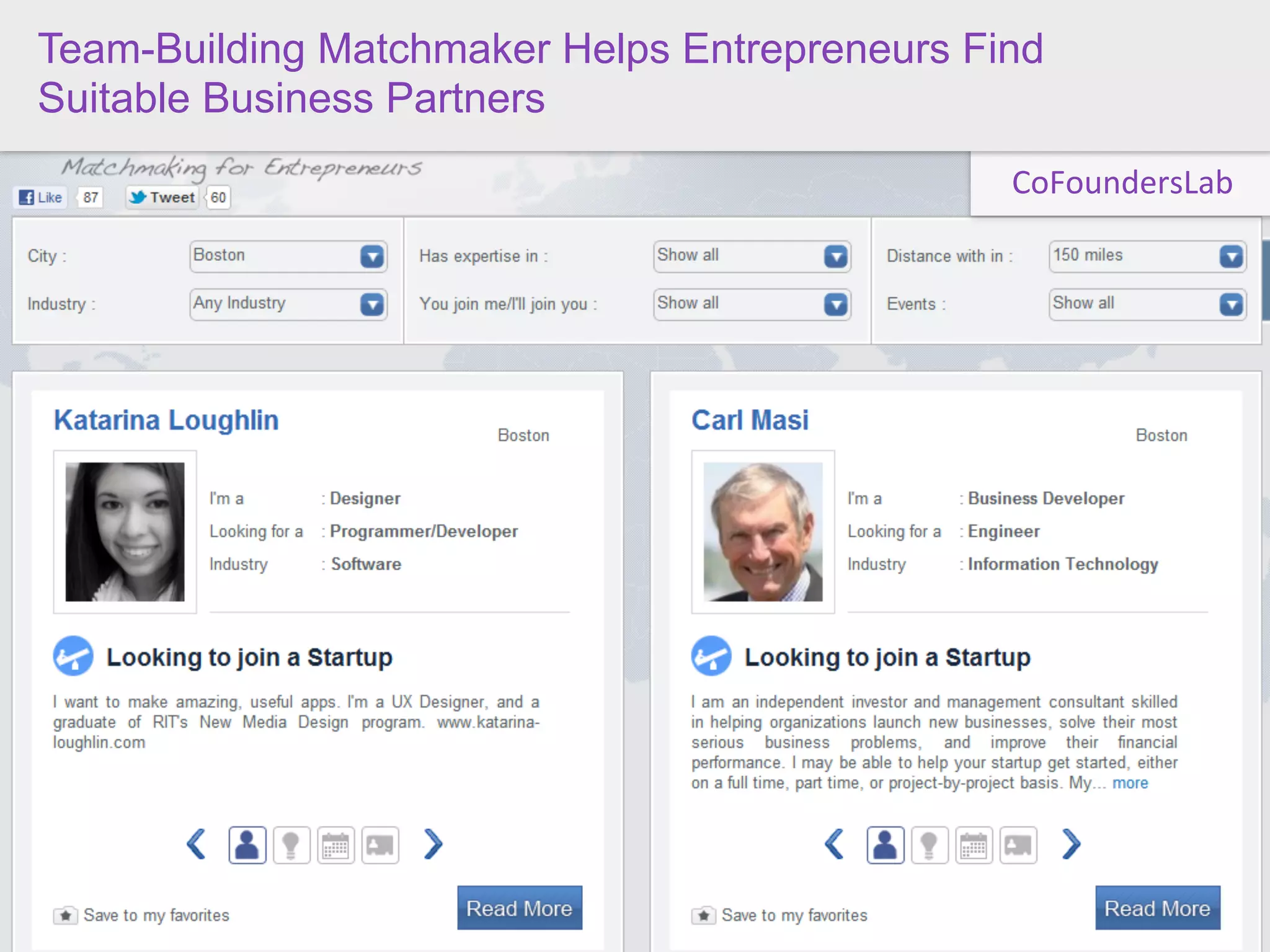Save Carl Masi to my favorites
The height and width of the screenshot is (952, 1270).
coord(779,915)
